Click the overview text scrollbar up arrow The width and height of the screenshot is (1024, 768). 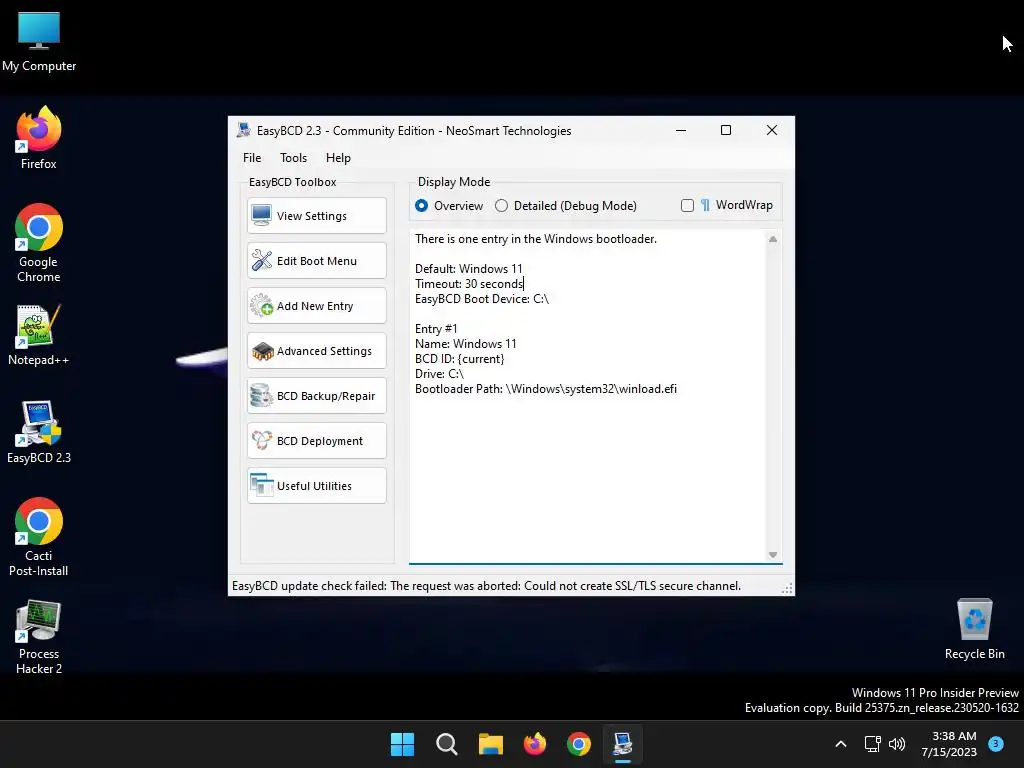773,239
